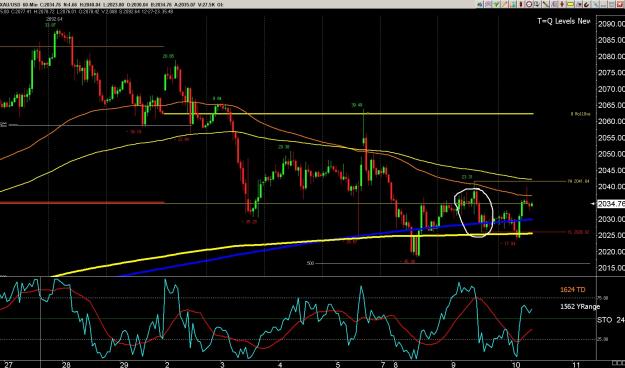Click date label 11 on time axis

coord(577,364)
